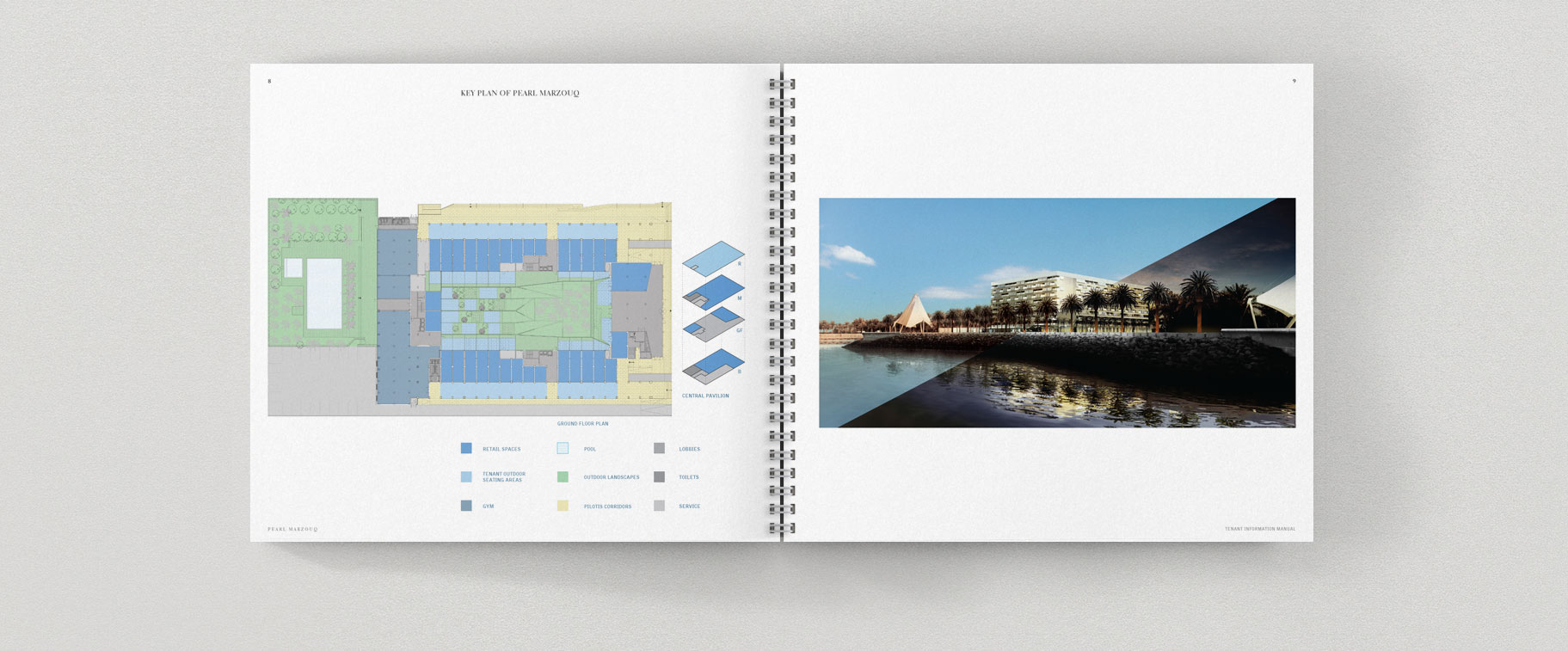Click the waterfront building rendering photo
Image resolution: width=1568 pixels, height=651 pixels.
pyautogui.click(x=1056, y=313)
